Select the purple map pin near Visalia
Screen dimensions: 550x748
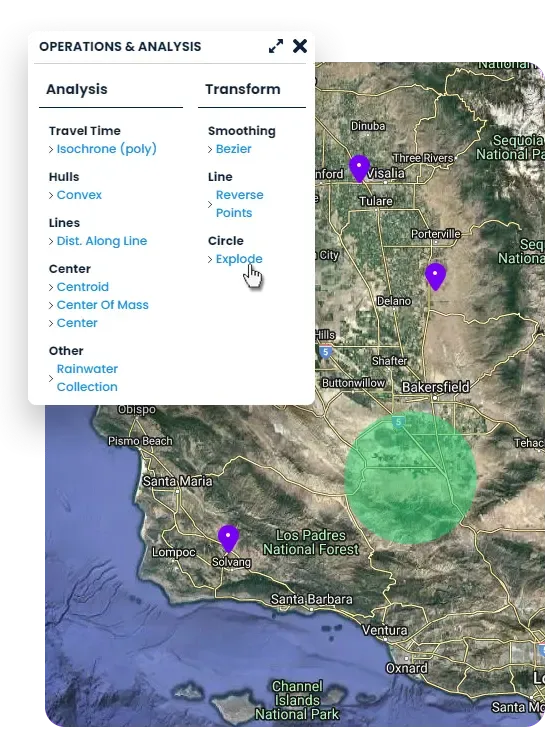click(359, 168)
